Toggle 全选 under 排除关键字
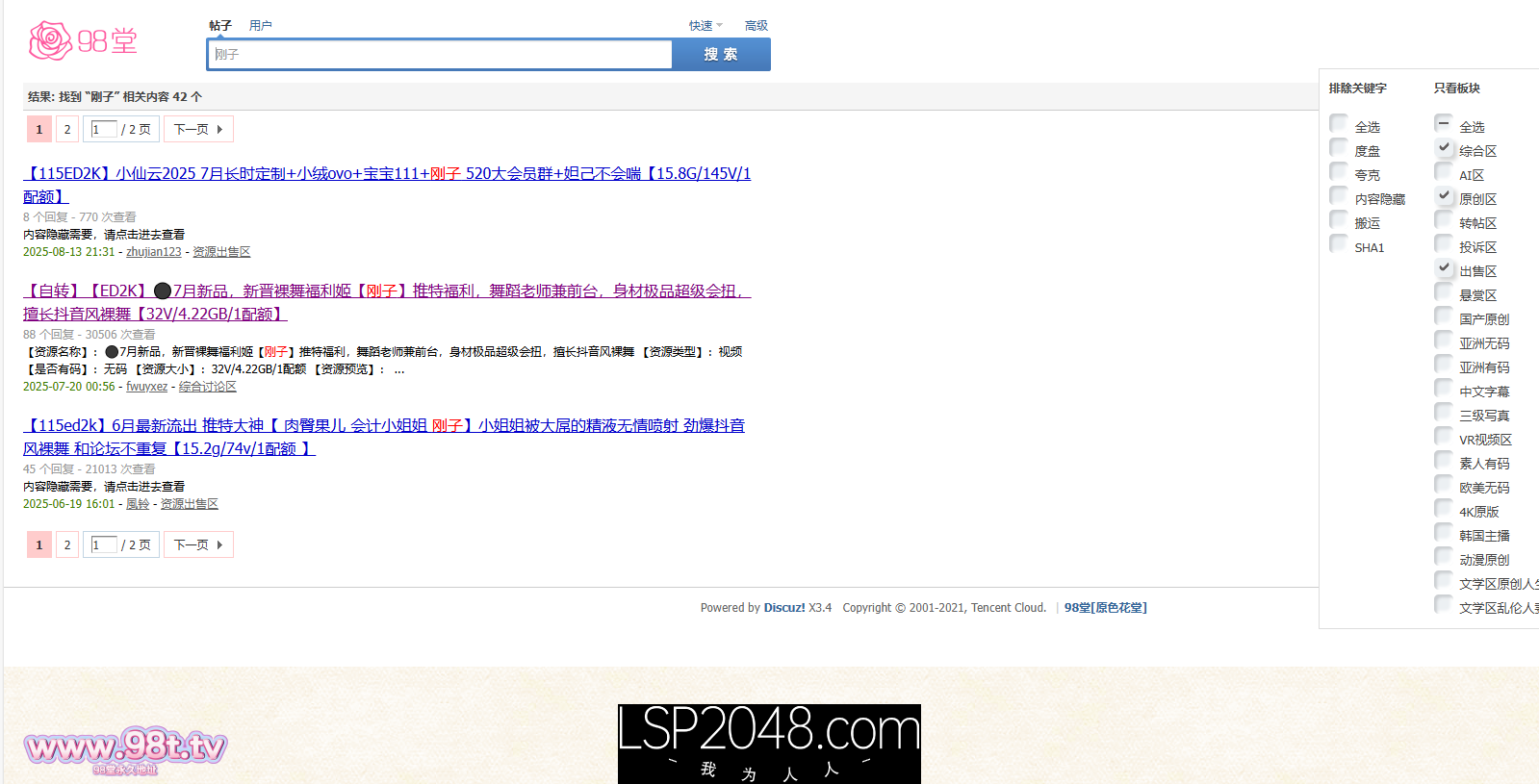1539x784 pixels. click(x=1339, y=123)
